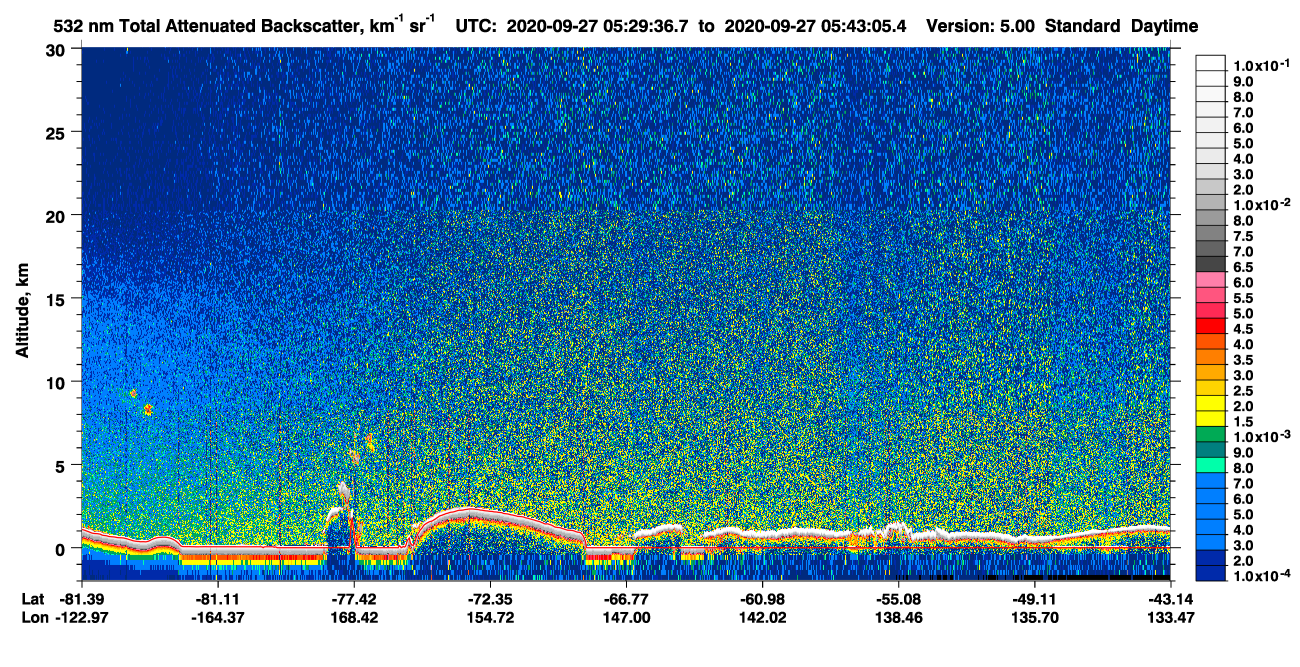Click longitude value -122.97
The width and height of the screenshot is (1300, 667).
pos(81,618)
